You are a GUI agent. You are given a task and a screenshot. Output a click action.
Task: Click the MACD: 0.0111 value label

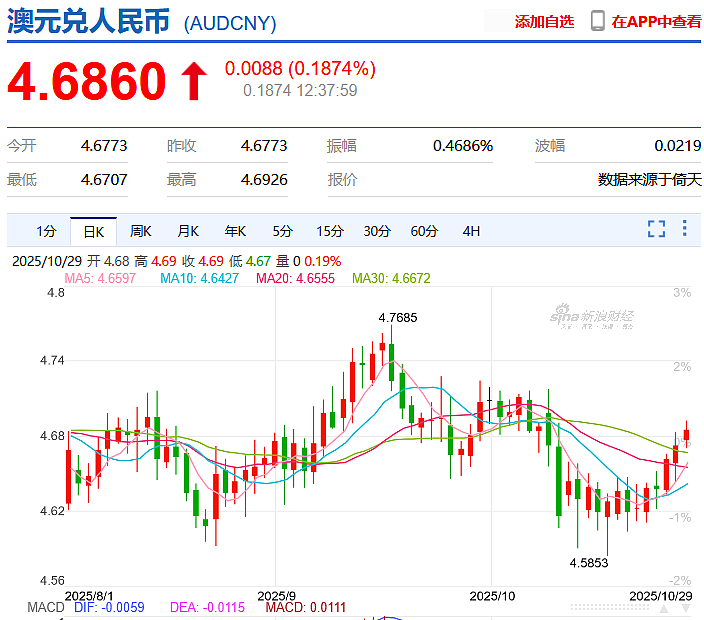(x=306, y=607)
